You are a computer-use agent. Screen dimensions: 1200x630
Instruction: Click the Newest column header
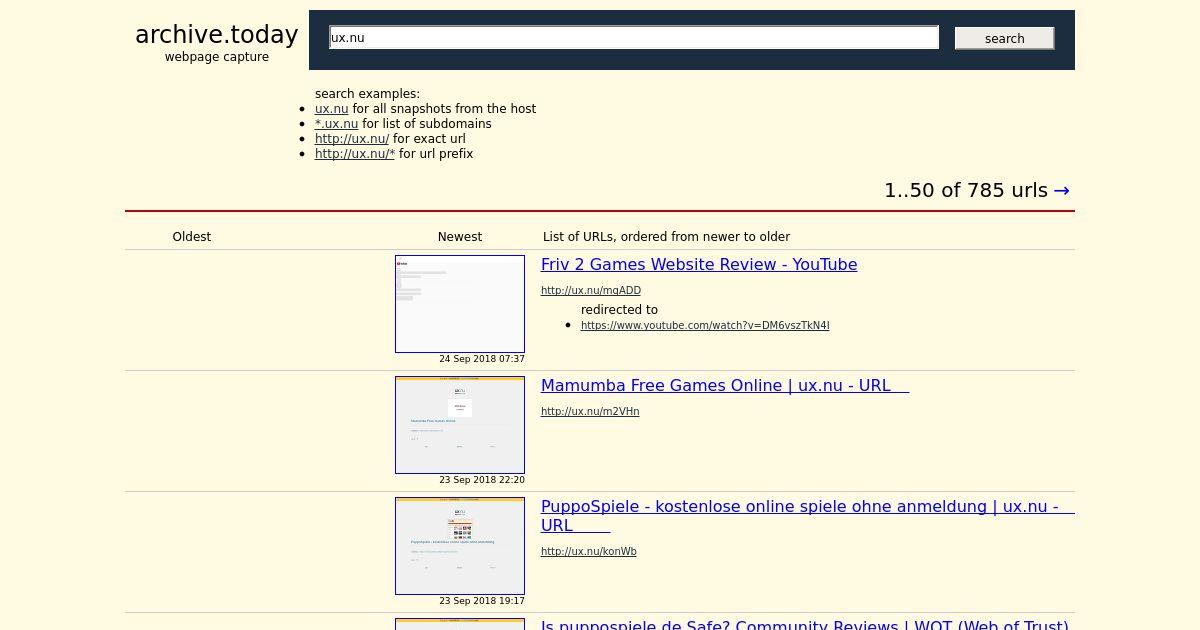(460, 237)
